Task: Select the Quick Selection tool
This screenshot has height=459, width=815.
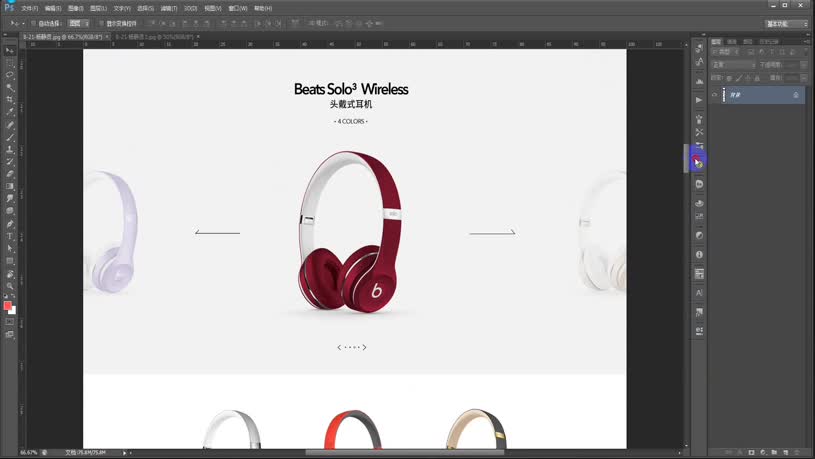Action: click(9, 88)
